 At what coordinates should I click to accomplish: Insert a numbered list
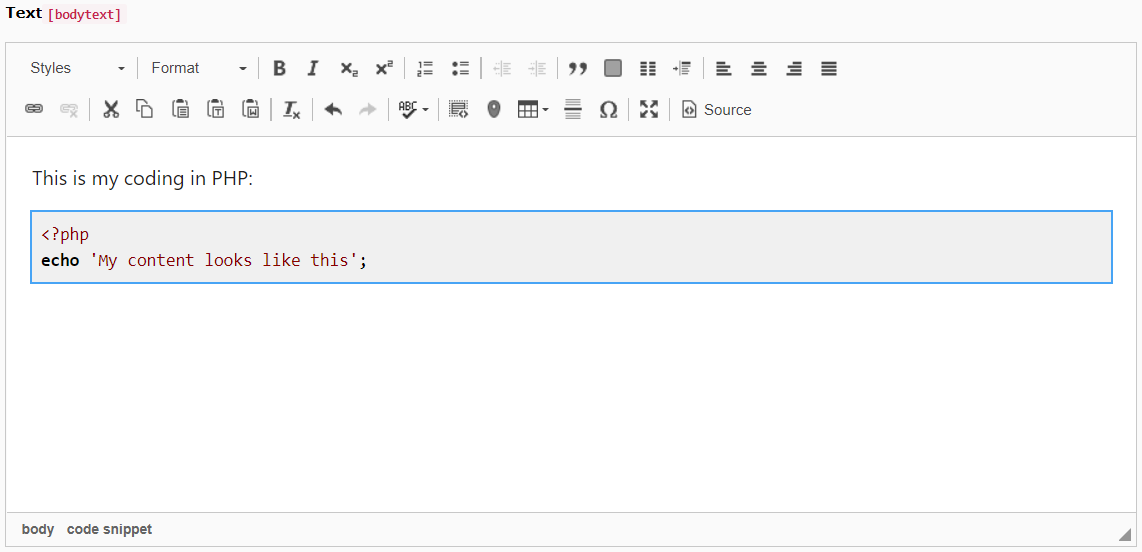425,68
